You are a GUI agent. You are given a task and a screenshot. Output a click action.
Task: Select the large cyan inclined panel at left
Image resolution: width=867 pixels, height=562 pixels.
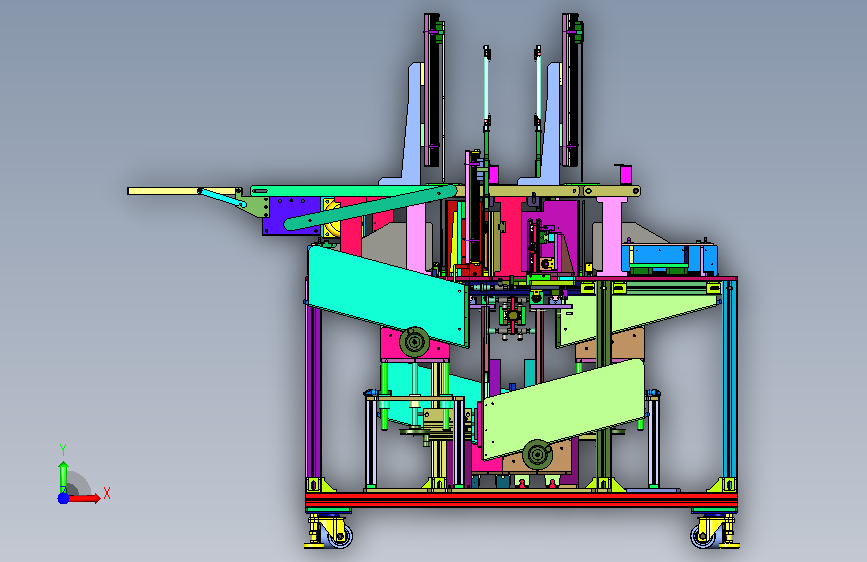(x=388, y=295)
